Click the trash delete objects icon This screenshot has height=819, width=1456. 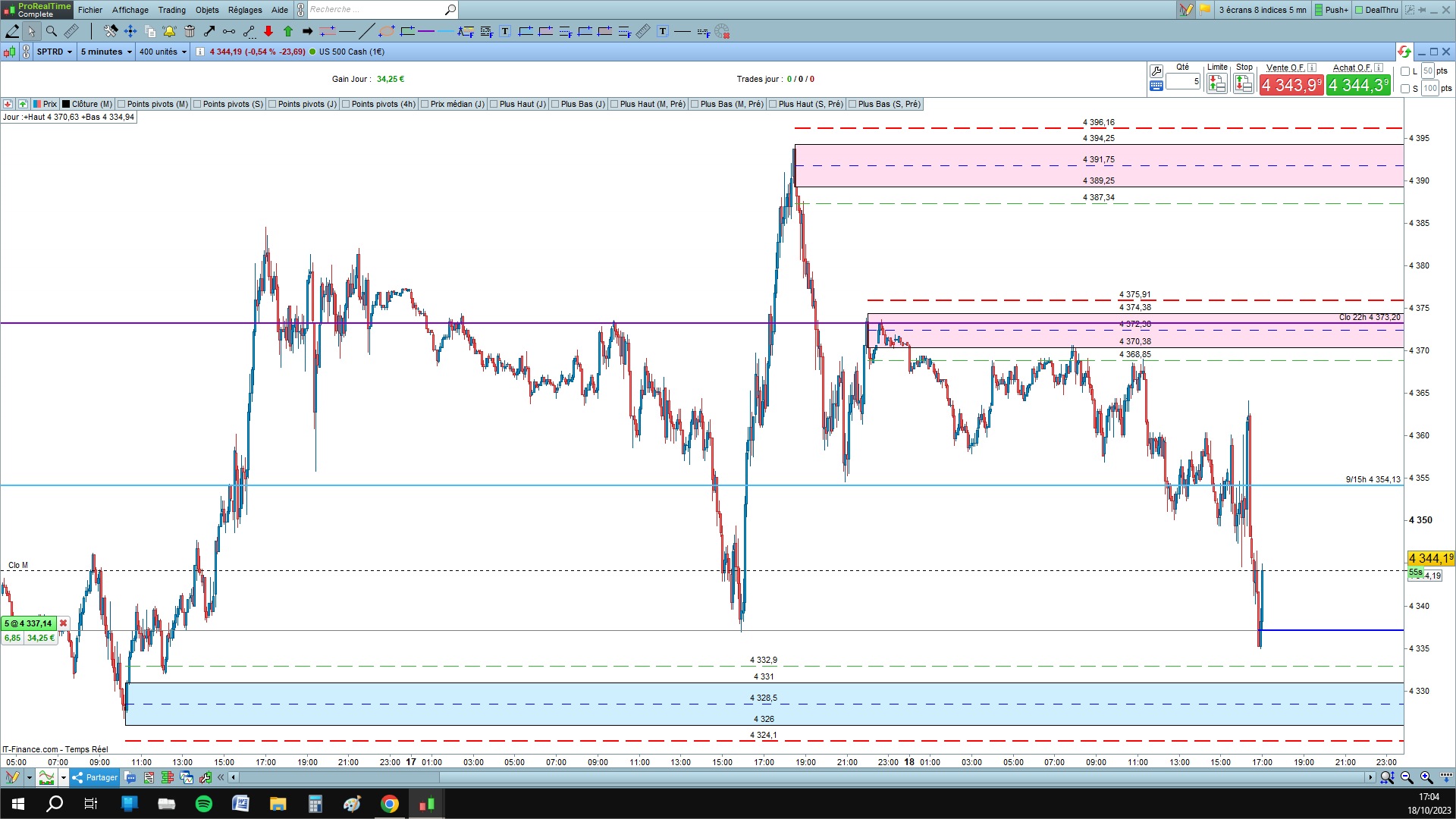(190, 31)
